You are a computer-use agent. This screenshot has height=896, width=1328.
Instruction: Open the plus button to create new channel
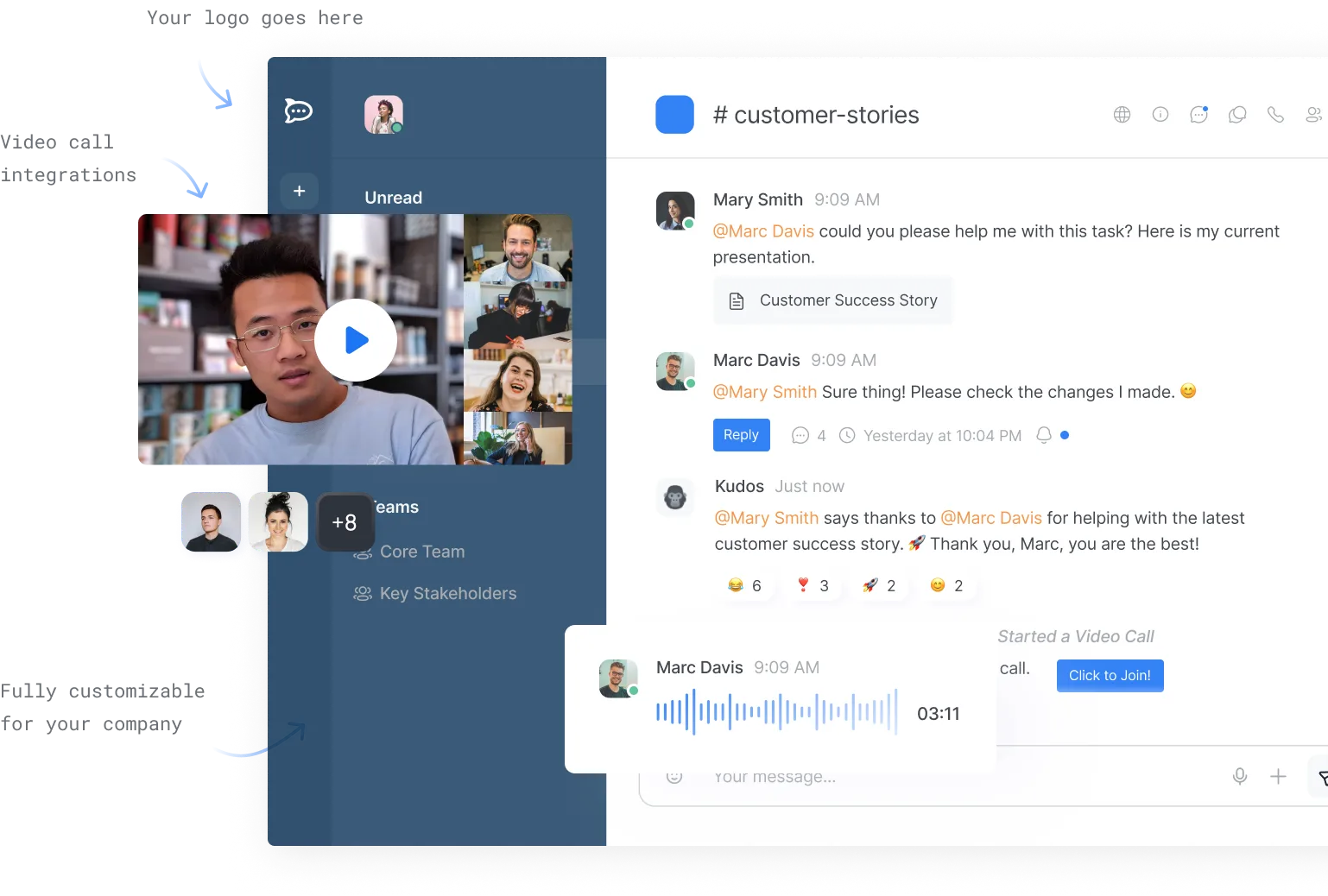(299, 191)
